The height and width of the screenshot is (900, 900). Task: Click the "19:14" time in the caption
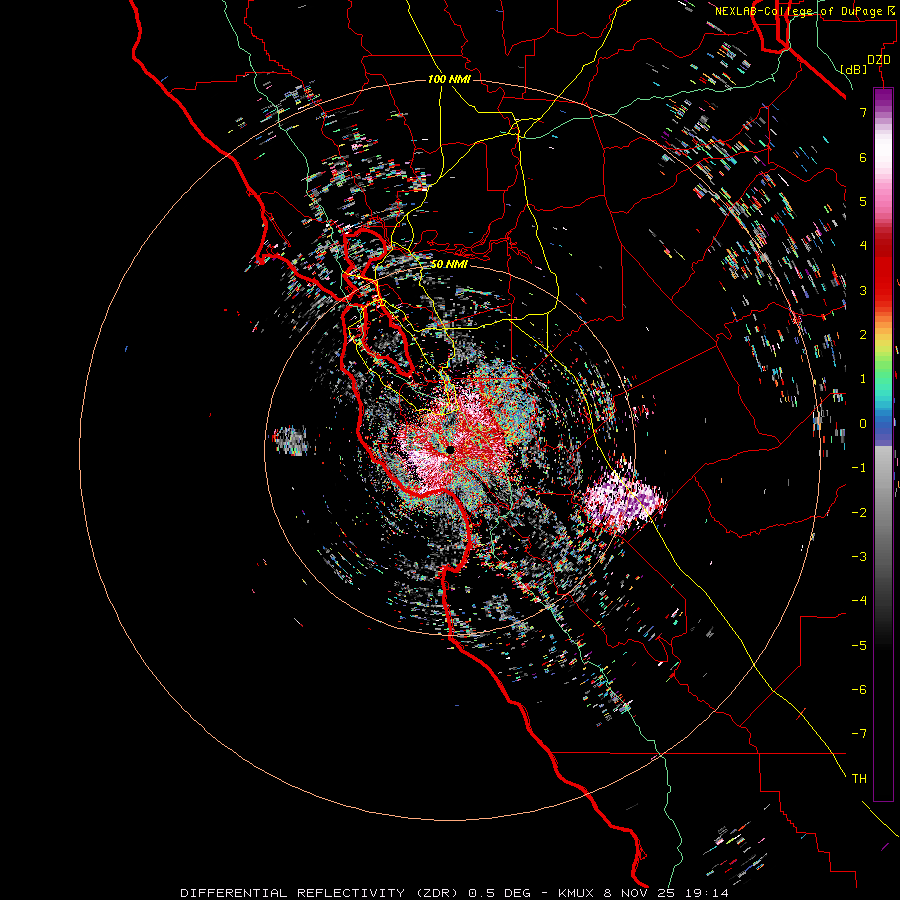(x=706, y=893)
